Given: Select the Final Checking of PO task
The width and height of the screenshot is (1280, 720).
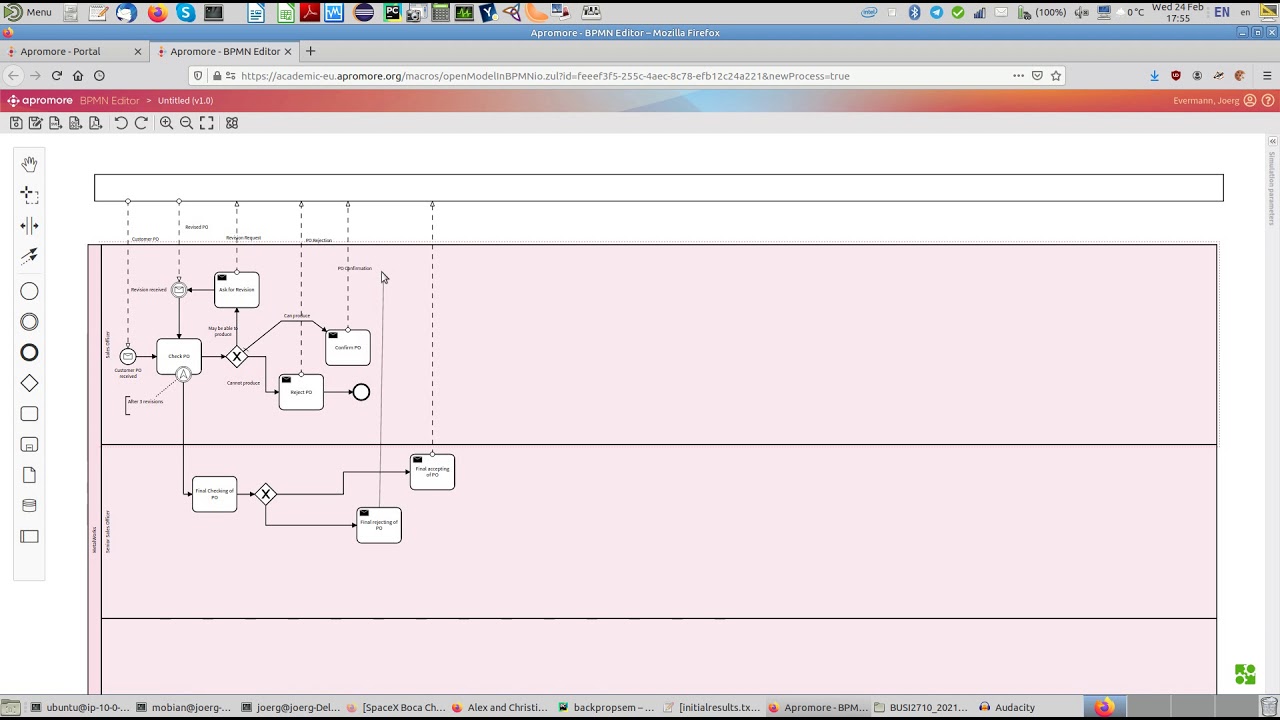Looking at the screenshot, I should [215, 494].
